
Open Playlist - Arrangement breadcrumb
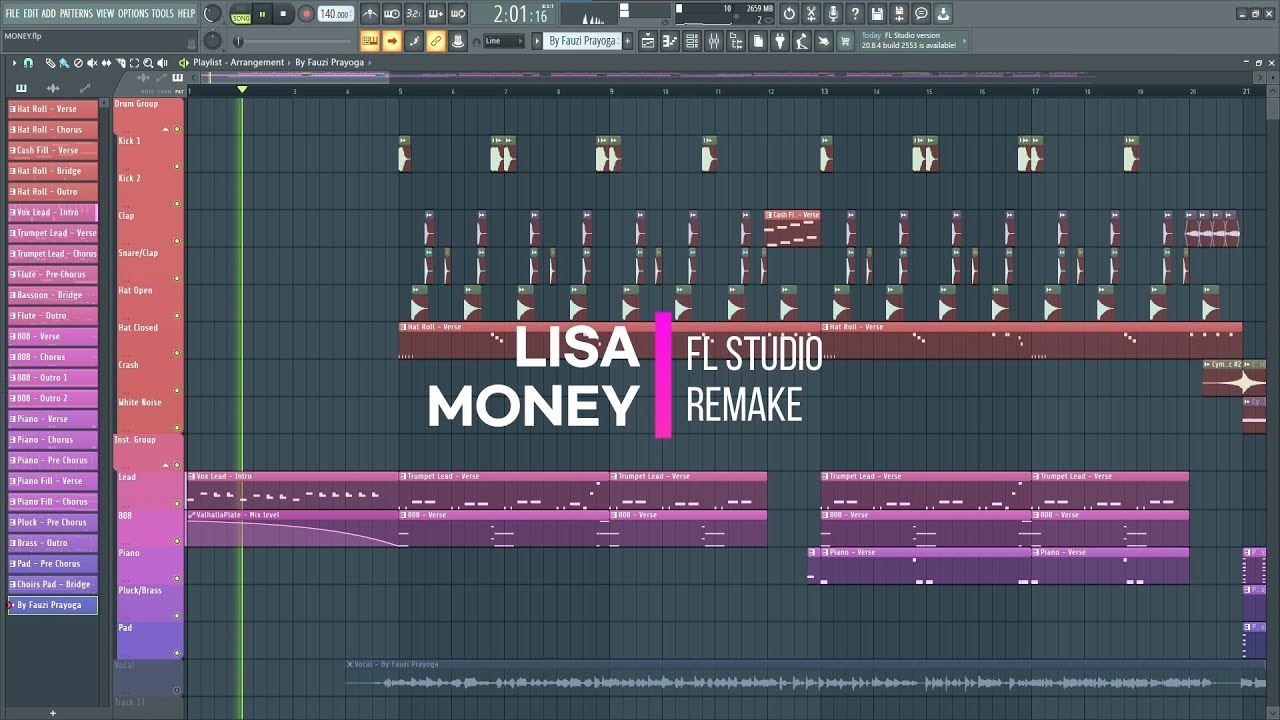click(x=239, y=62)
